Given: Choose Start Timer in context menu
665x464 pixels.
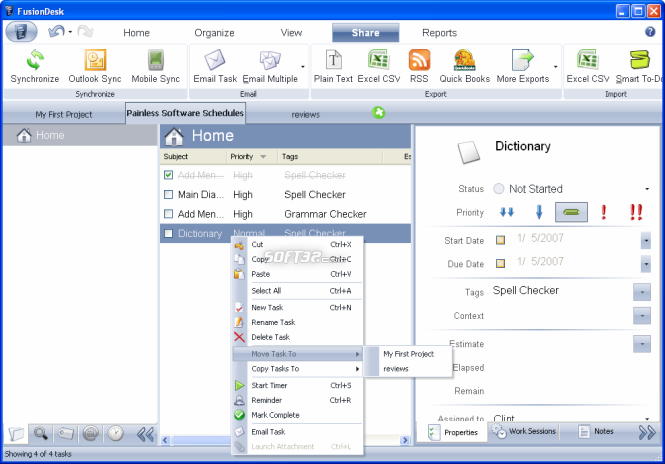Looking at the screenshot, I should click(x=298, y=385).
